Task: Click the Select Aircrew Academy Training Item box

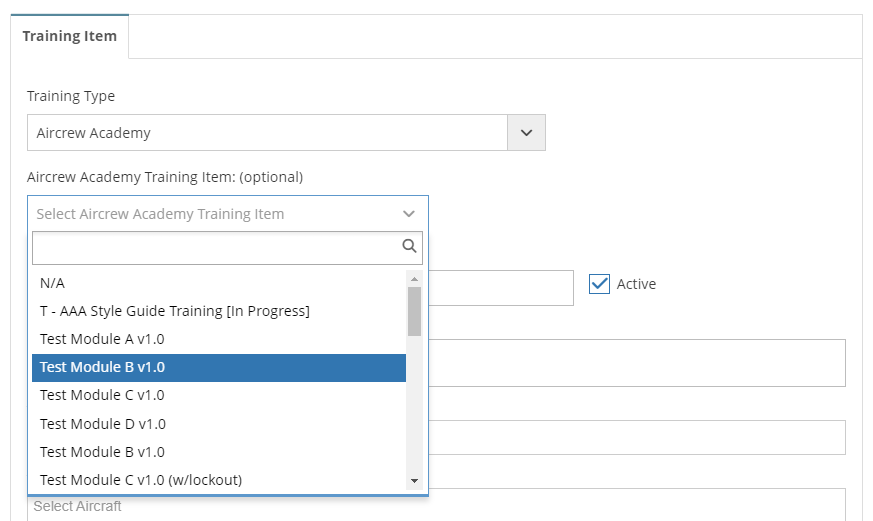Action: pos(228,214)
